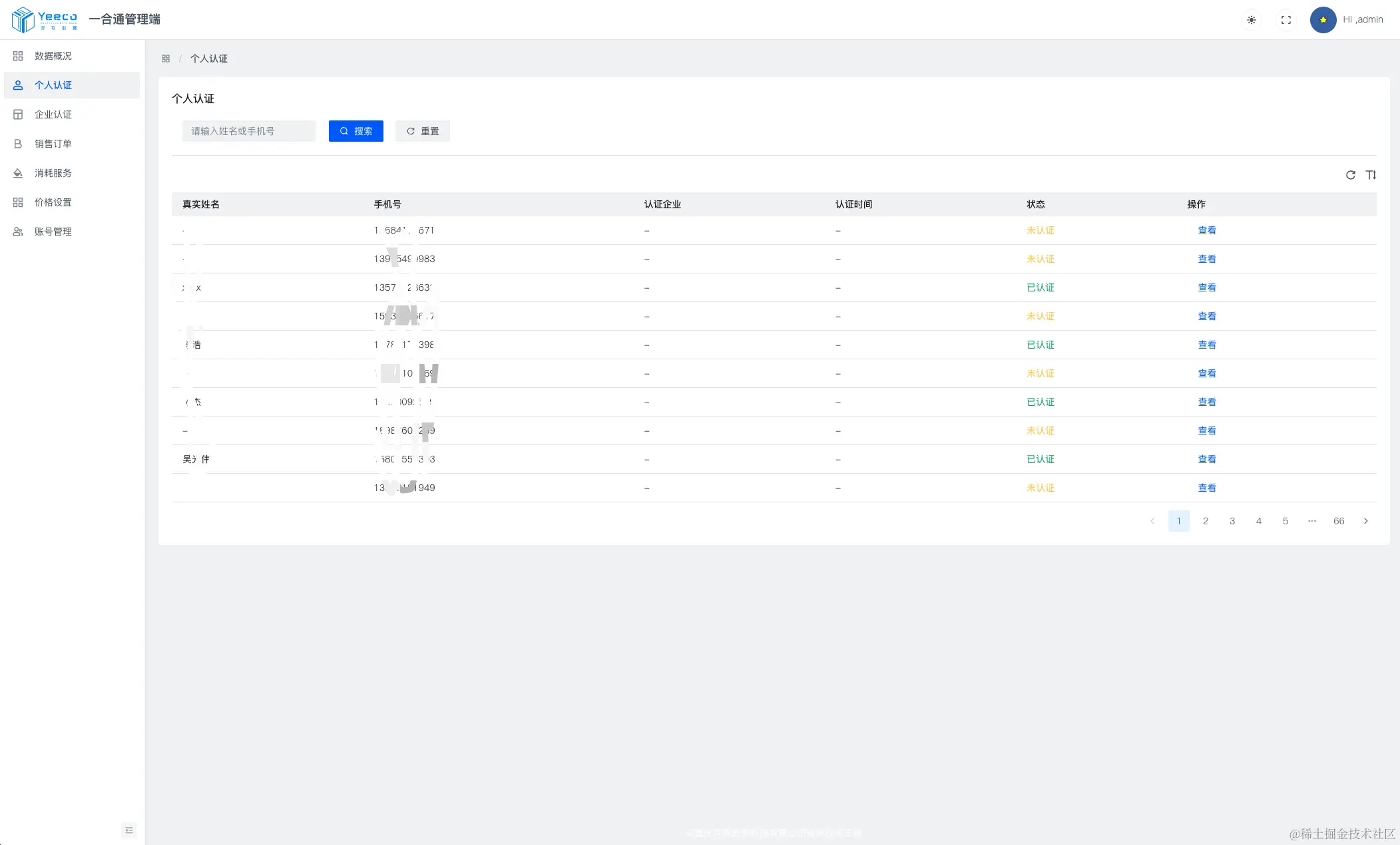
Task: Open 消耗服务 sidebar item
Action: point(53,173)
